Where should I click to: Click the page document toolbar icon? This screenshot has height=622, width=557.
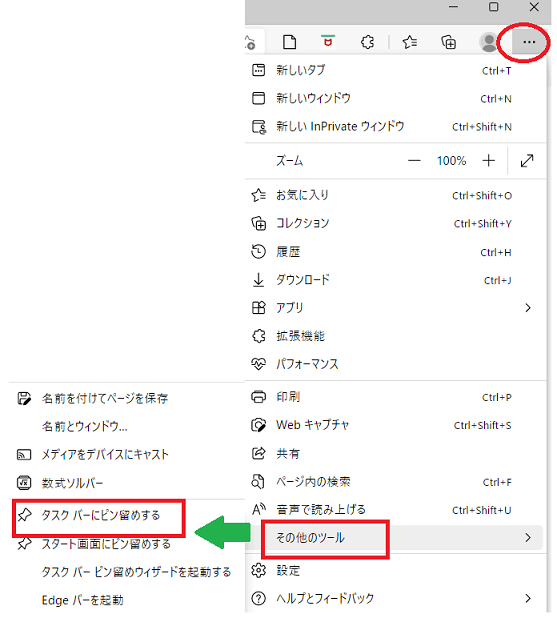coord(289,42)
